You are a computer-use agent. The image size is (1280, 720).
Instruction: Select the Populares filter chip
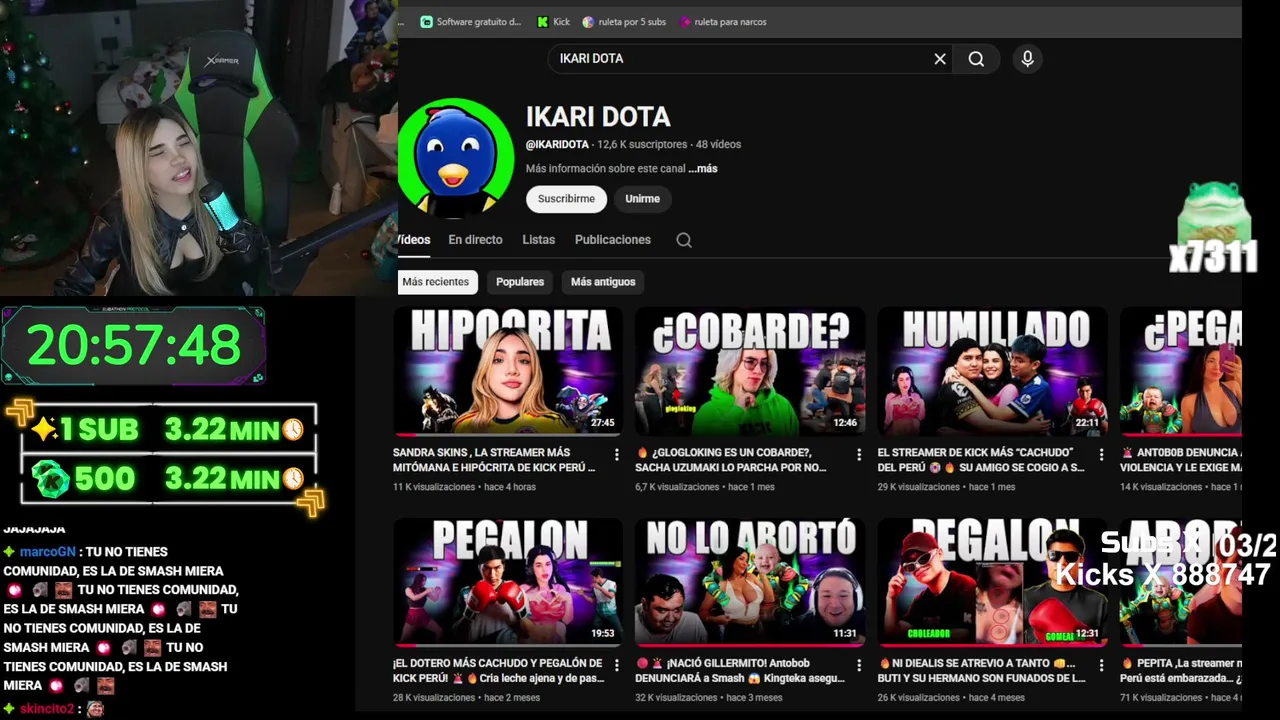pos(520,282)
